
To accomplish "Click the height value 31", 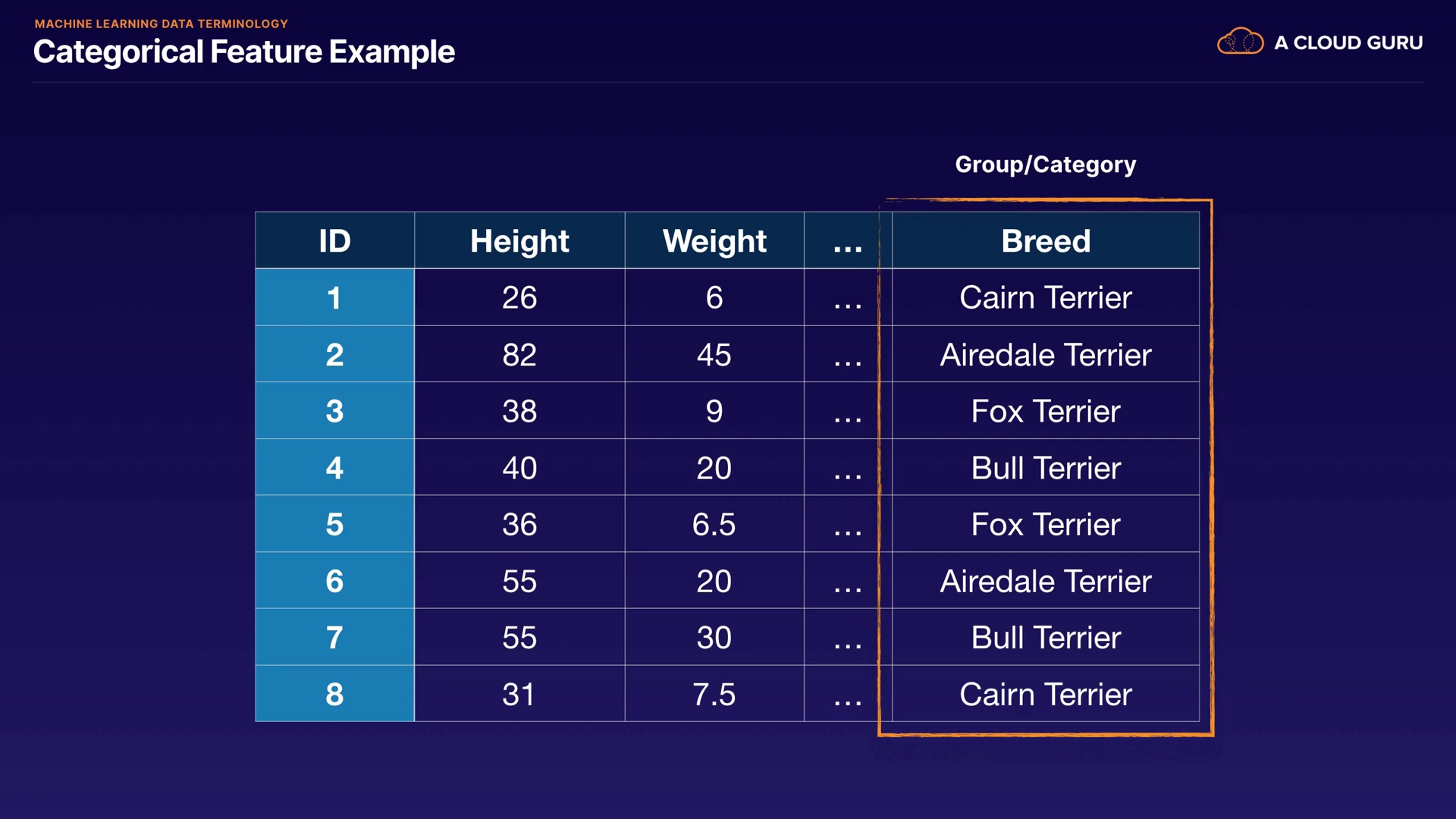I will click(519, 694).
